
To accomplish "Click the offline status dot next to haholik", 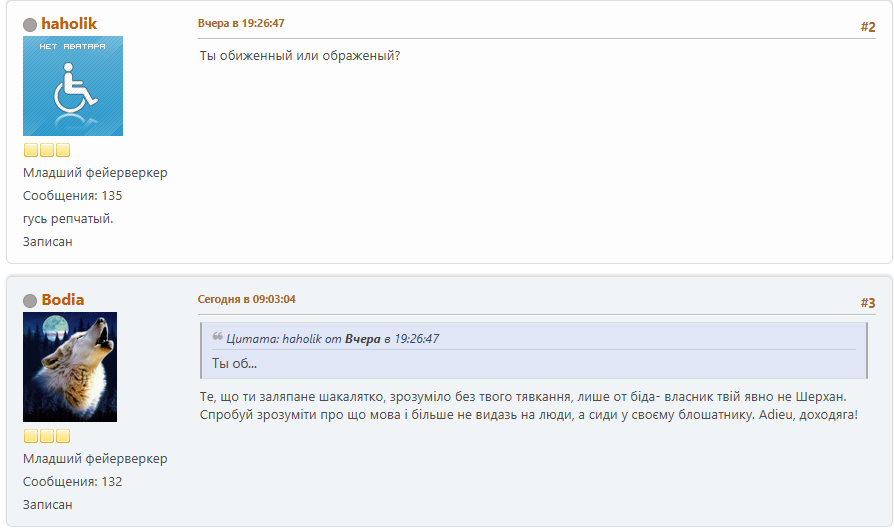I will click(x=30, y=25).
